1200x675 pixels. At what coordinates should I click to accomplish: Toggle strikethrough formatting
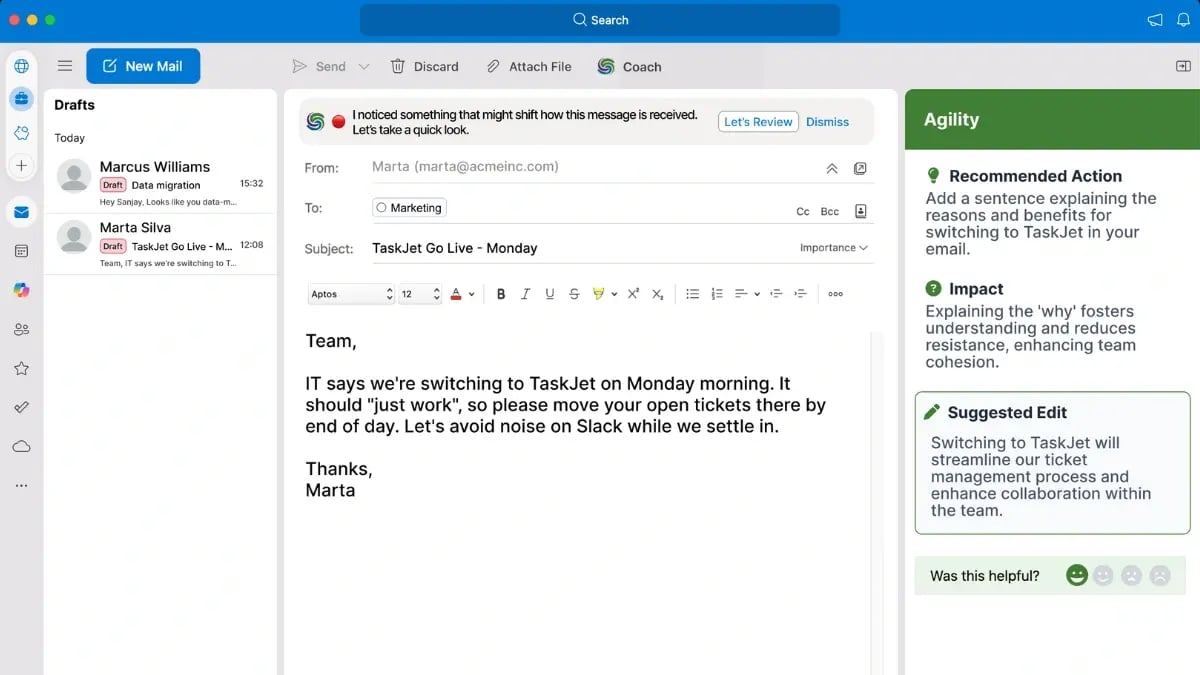[574, 294]
